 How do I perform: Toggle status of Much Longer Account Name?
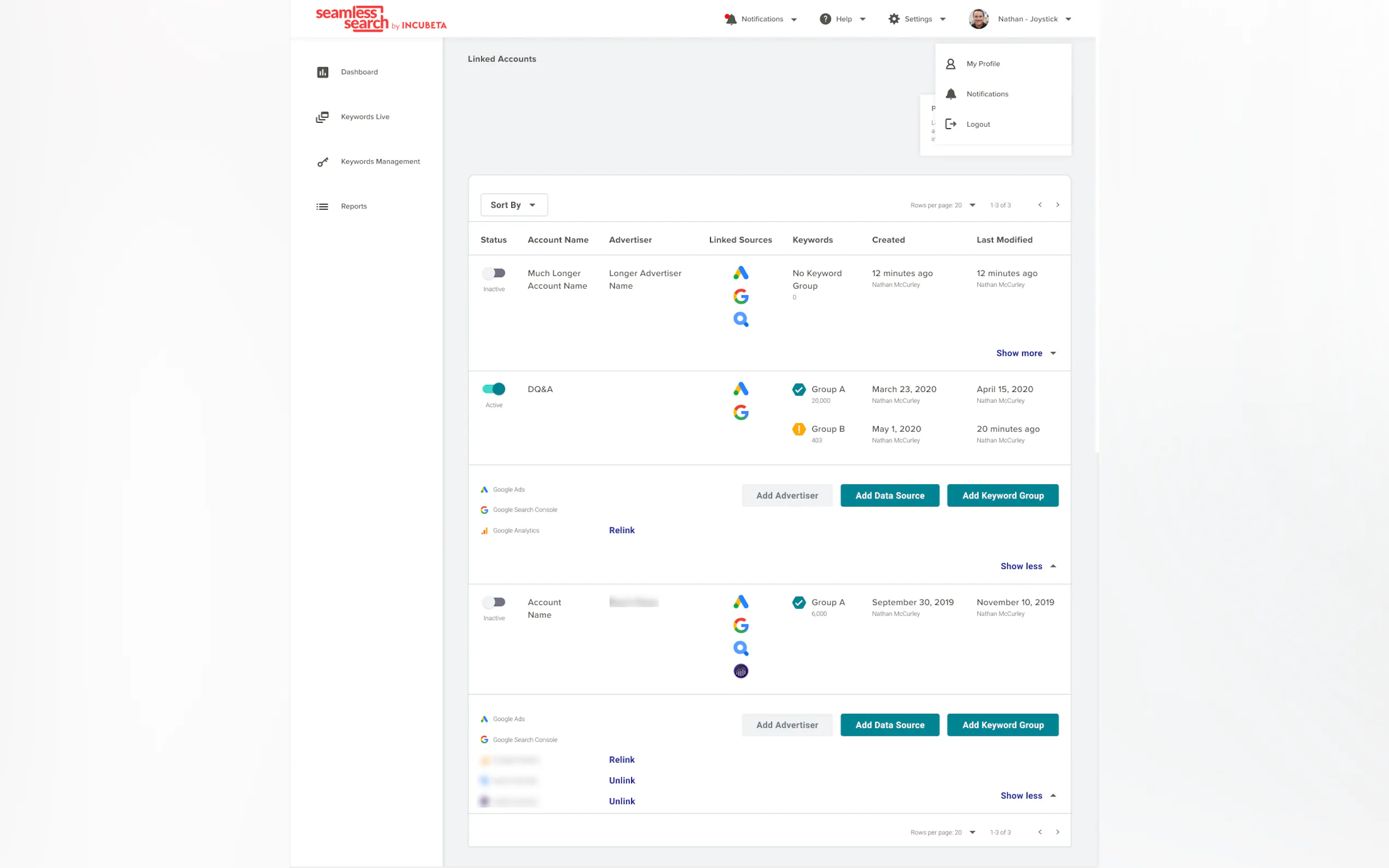pyautogui.click(x=494, y=273)
